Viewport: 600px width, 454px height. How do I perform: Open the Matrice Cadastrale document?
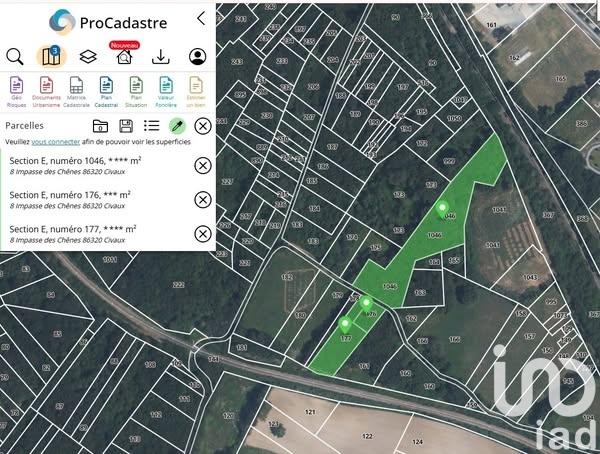click(x=77, y=91)
